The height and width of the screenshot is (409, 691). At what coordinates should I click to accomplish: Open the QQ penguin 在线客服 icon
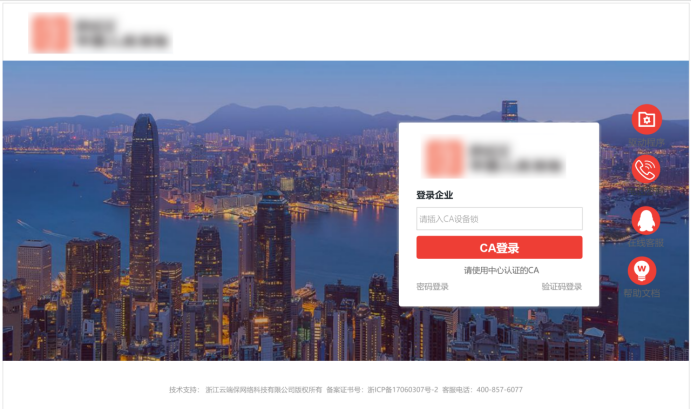click(x=646, y=220)
